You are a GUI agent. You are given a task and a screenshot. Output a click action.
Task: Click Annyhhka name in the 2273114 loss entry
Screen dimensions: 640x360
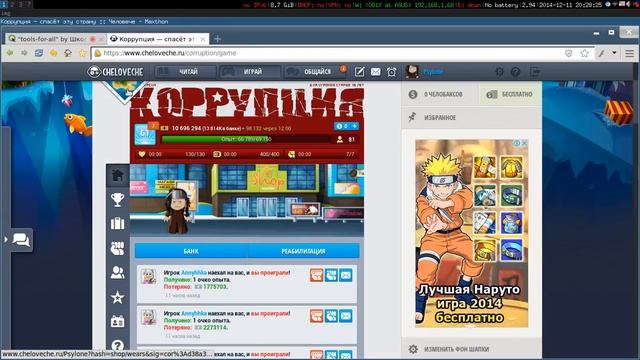coord(194,313)
